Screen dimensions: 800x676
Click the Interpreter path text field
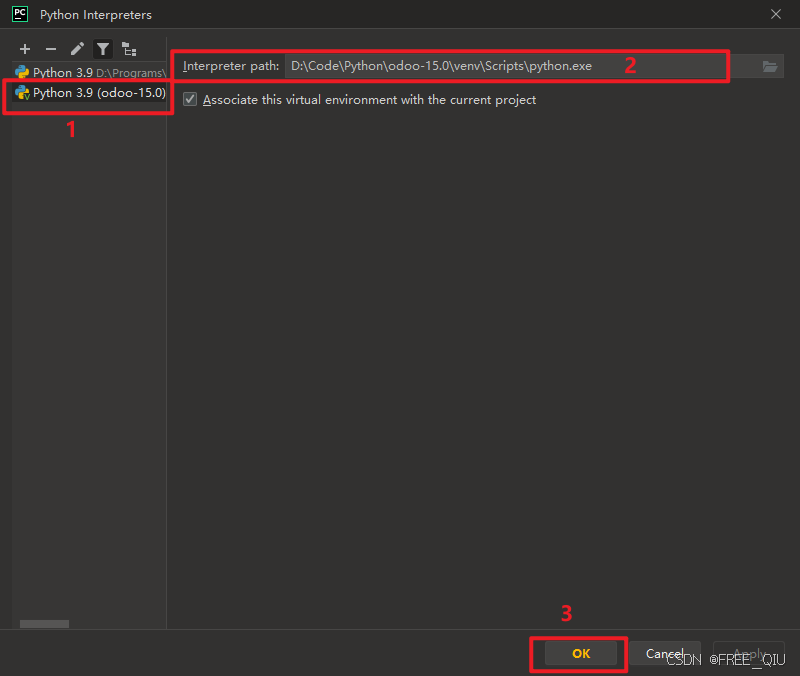click(520, 66)
